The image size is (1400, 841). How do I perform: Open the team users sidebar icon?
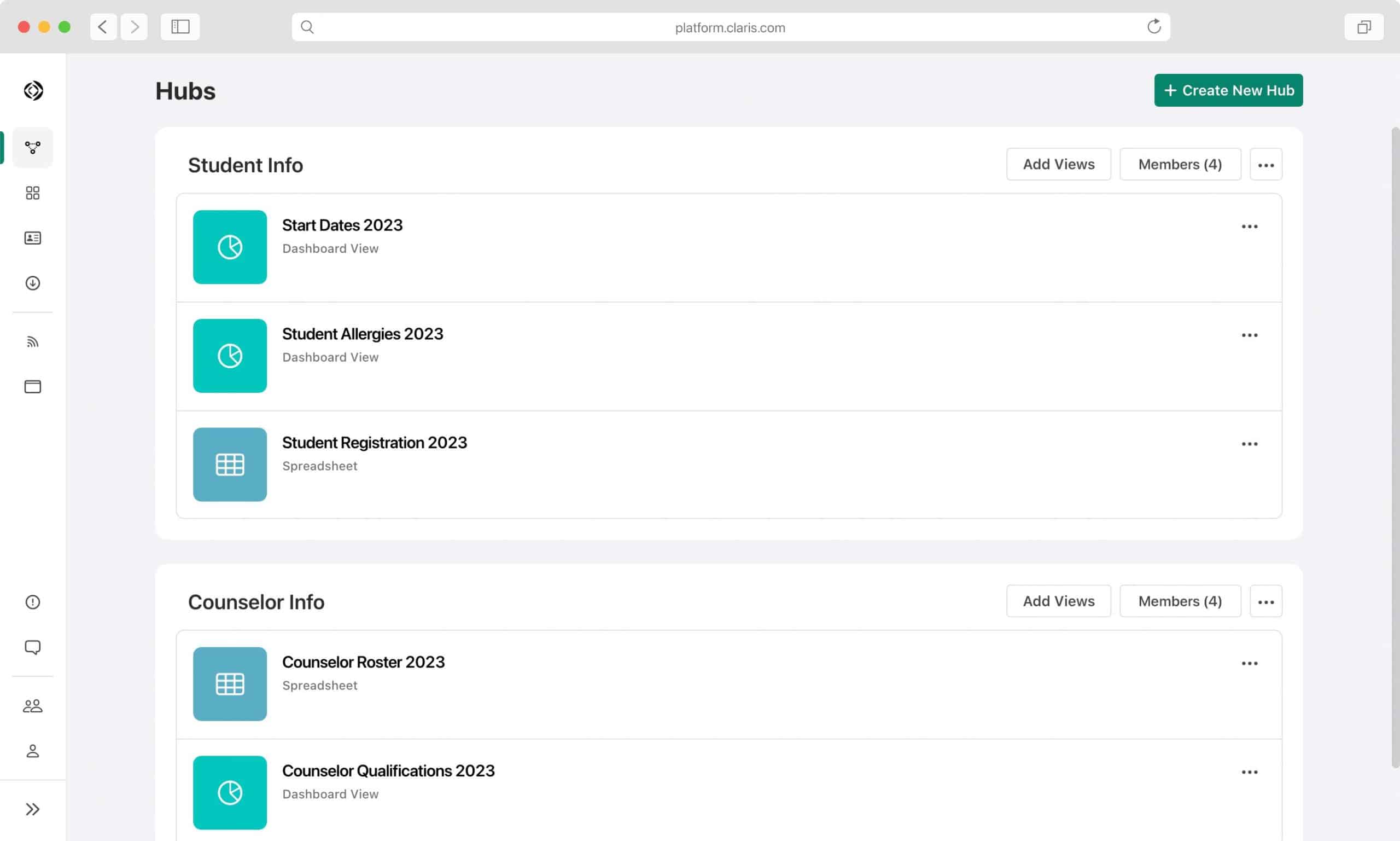click(33, 705)
